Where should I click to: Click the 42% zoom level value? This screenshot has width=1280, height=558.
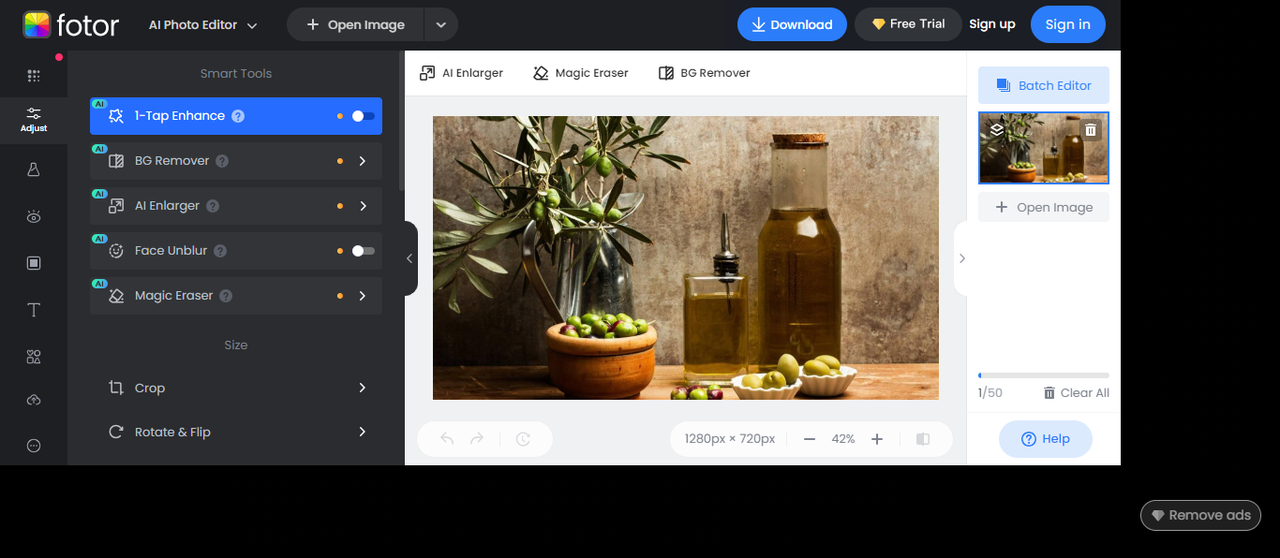point(843,439)
